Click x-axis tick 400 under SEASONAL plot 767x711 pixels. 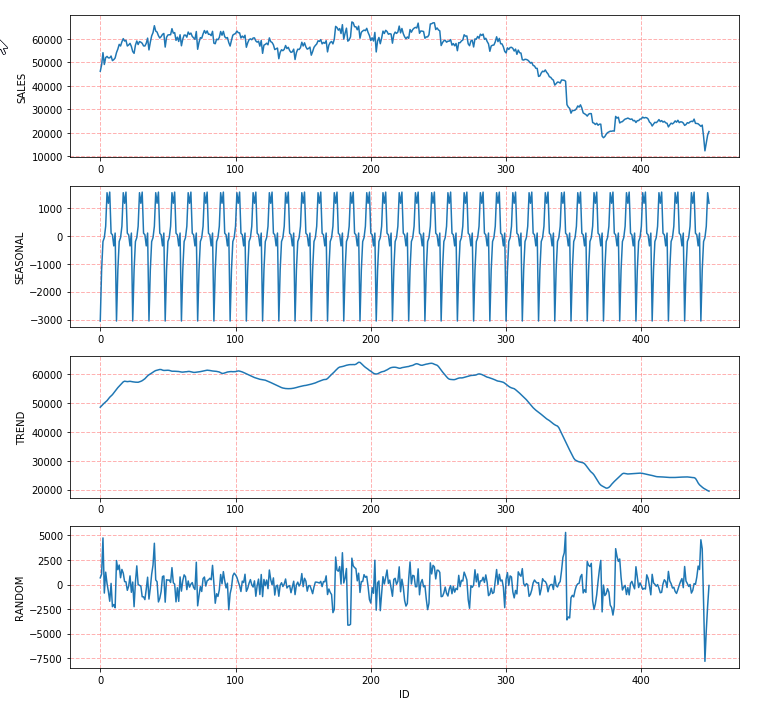tap(641, 339)
